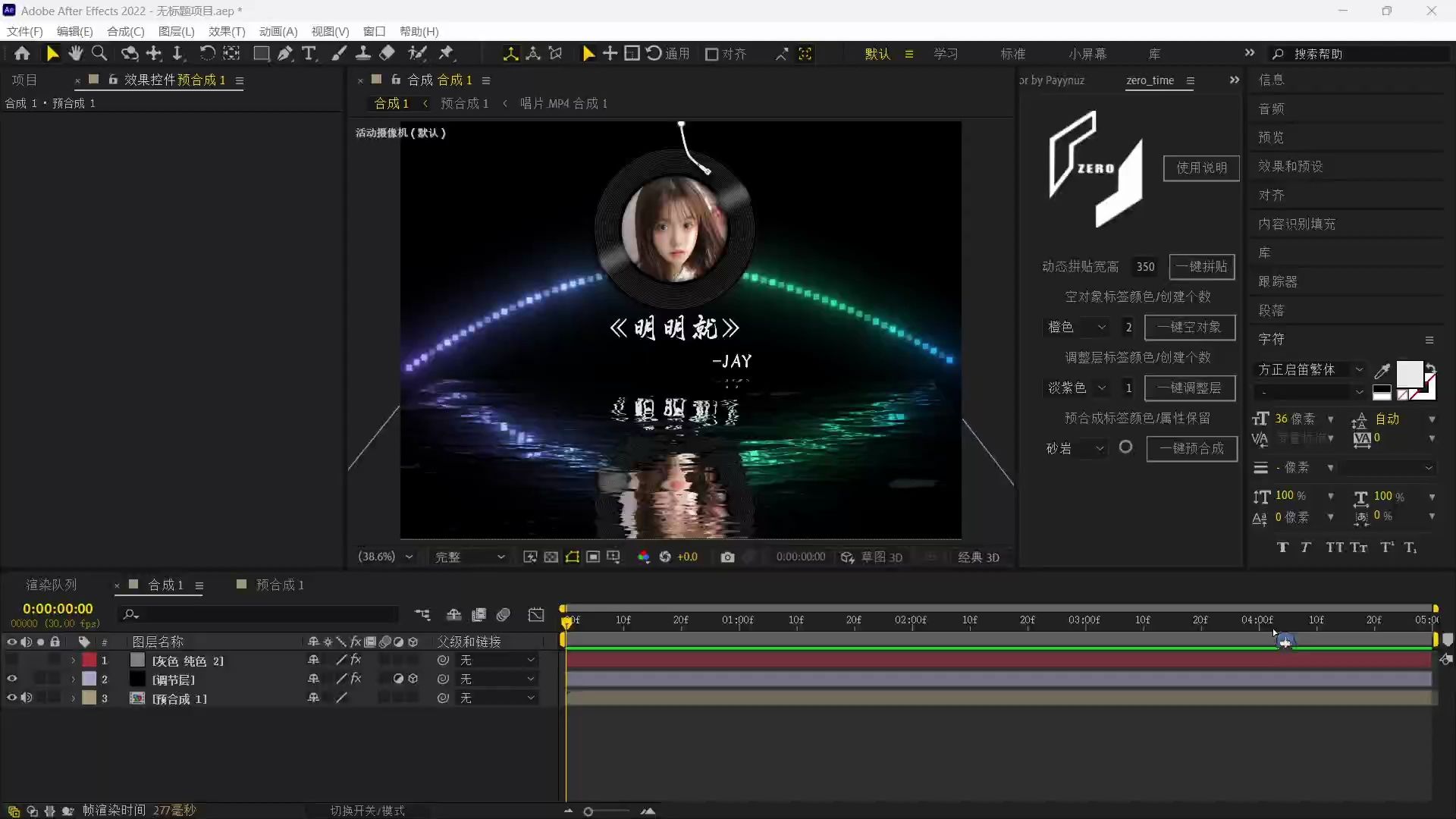The height and width of the screenshot is (819, 1456).
Task: Select the Selection (arrow) tool
Action: (x=52, y=54)
